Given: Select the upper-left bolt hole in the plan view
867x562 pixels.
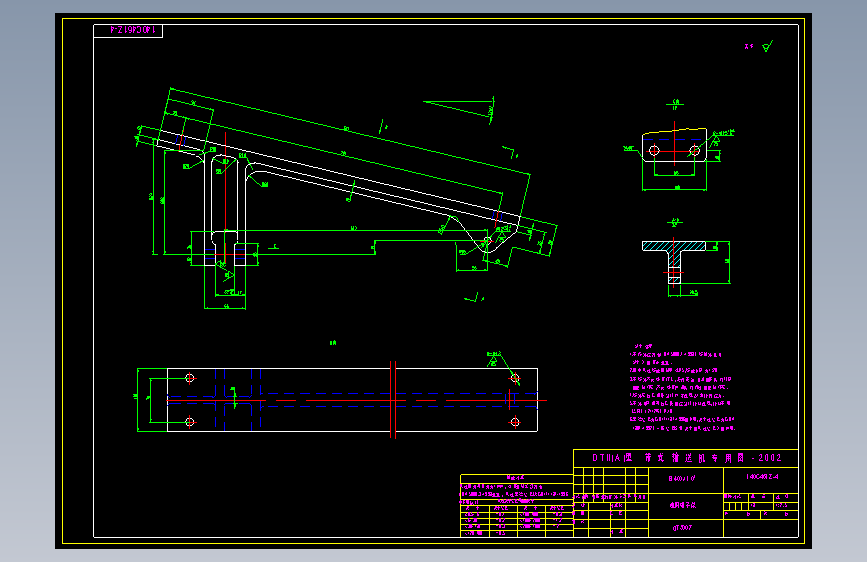Looking at the screenshot, I should click(x=190, y=378).
